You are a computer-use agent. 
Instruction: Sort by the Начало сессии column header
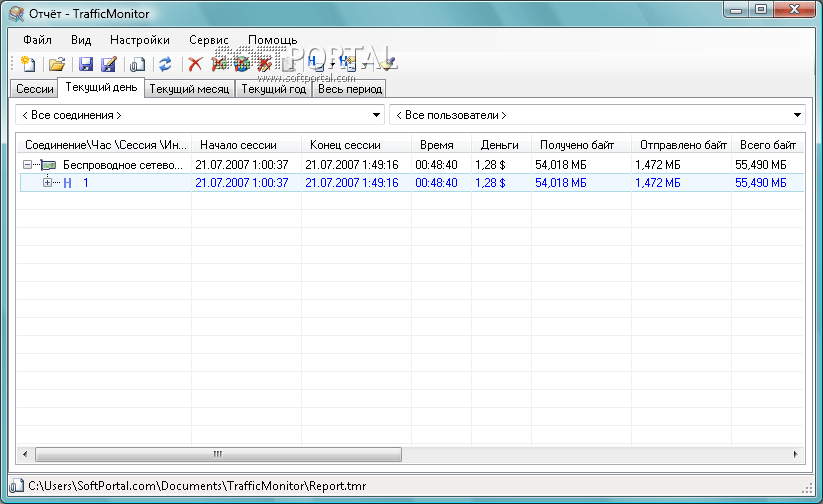pos(247,145)
